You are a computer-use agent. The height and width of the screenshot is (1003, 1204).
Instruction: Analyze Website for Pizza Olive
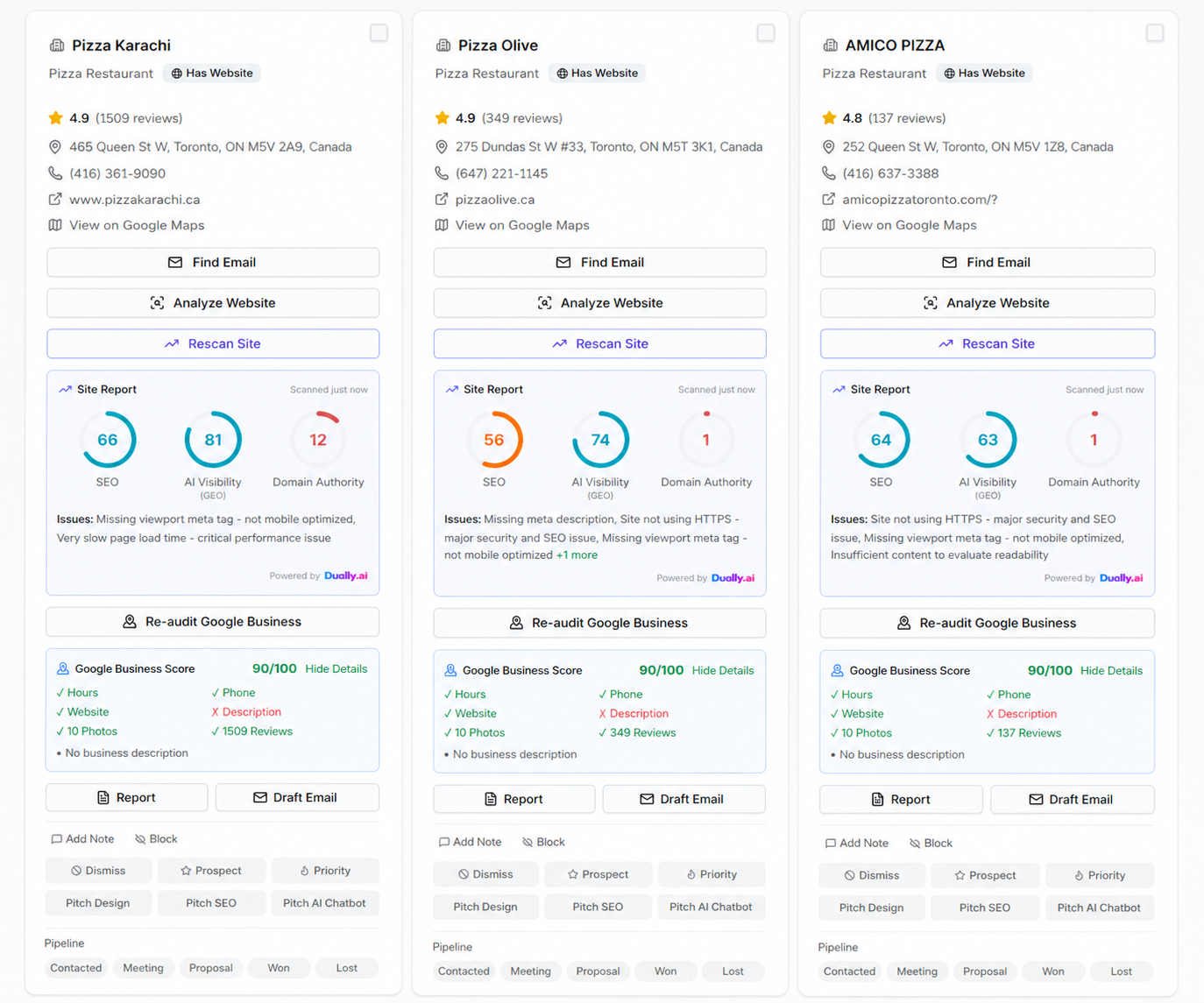pyautogui.click(x=600, y=303)
